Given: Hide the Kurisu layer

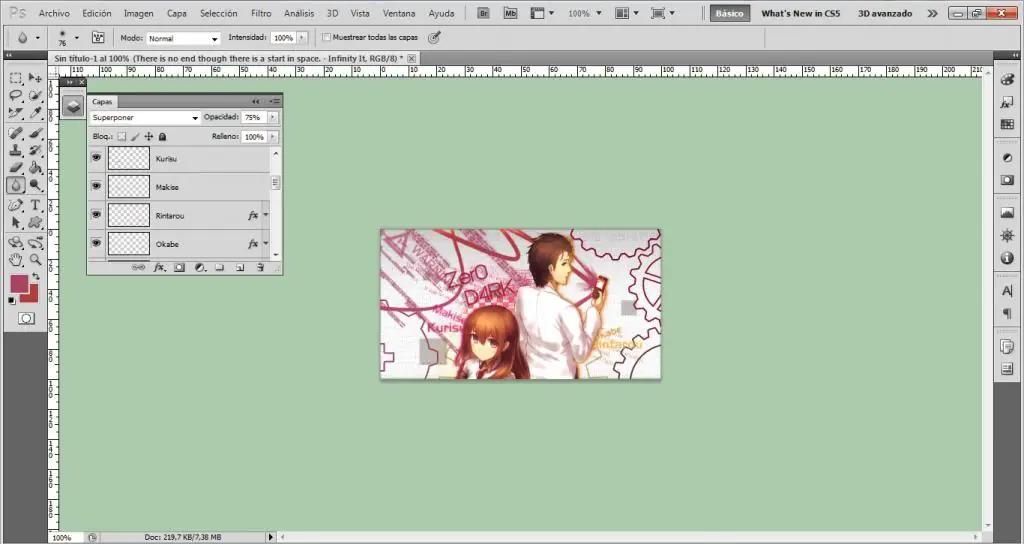Looking at the screenshot, I should 97,157.
